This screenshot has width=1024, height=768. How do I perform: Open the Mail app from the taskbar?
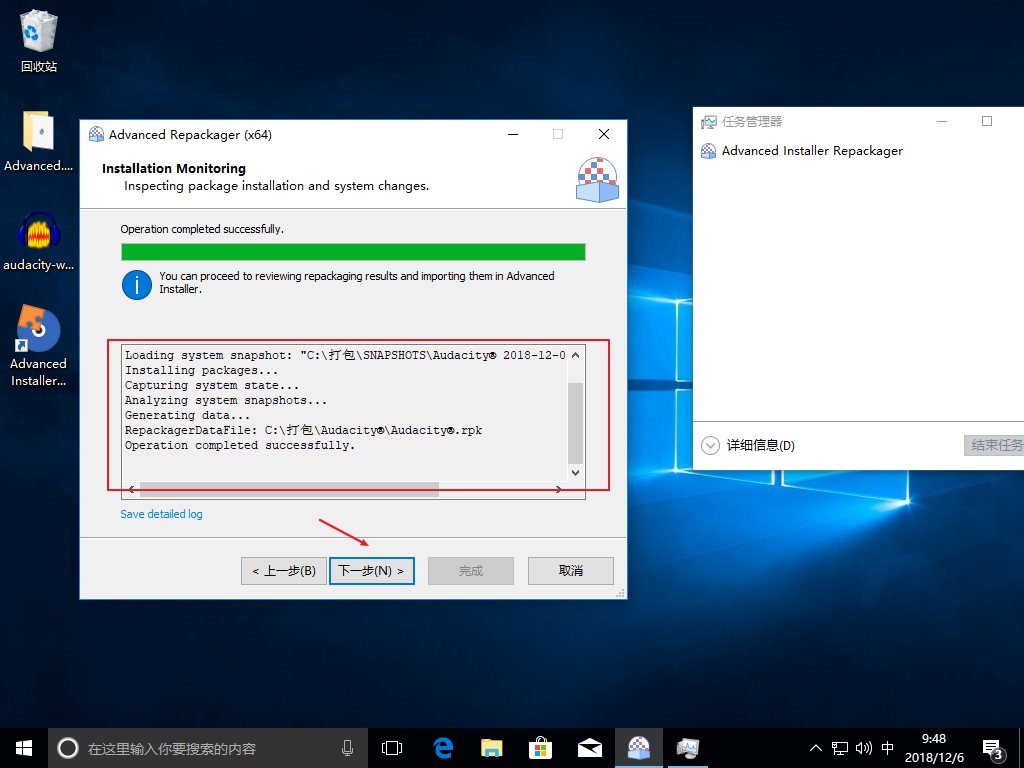click(590, 748)
